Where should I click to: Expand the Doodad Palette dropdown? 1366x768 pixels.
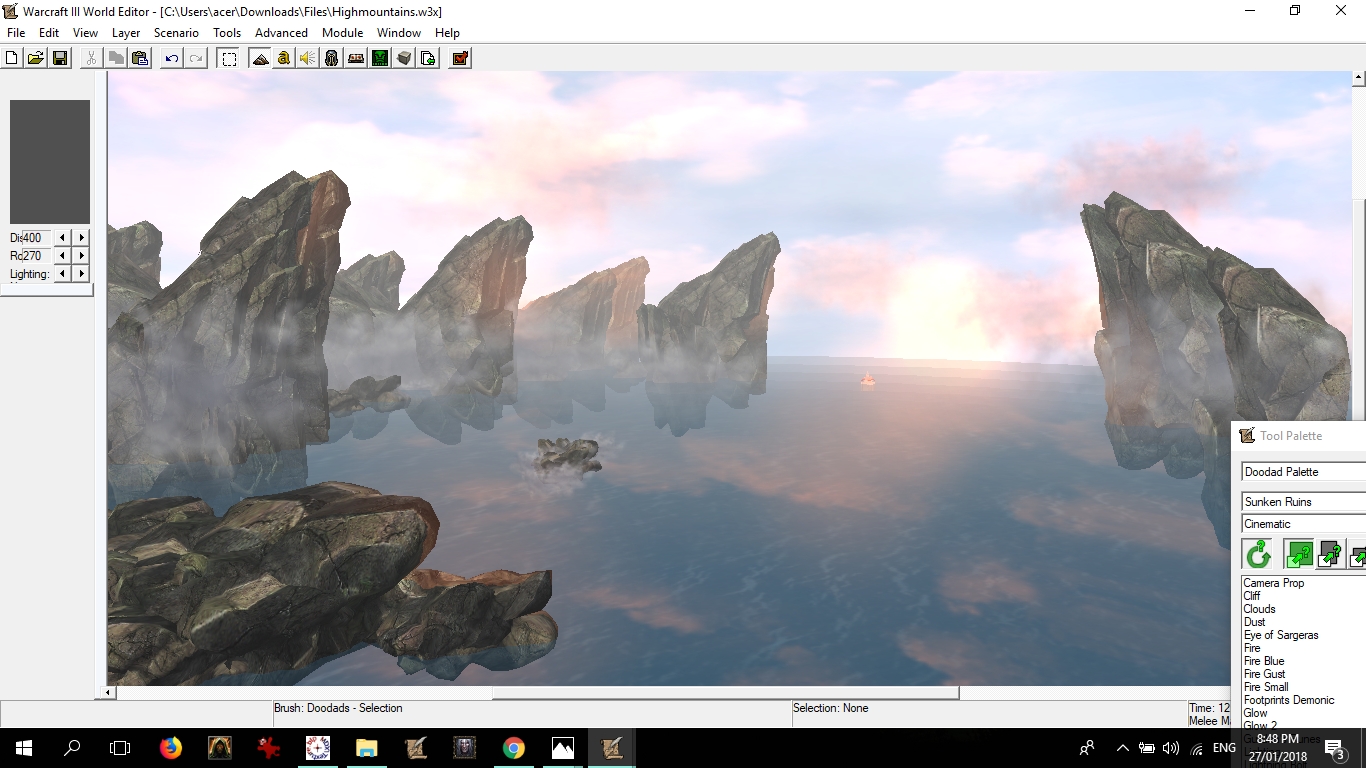pos(1304,472)
